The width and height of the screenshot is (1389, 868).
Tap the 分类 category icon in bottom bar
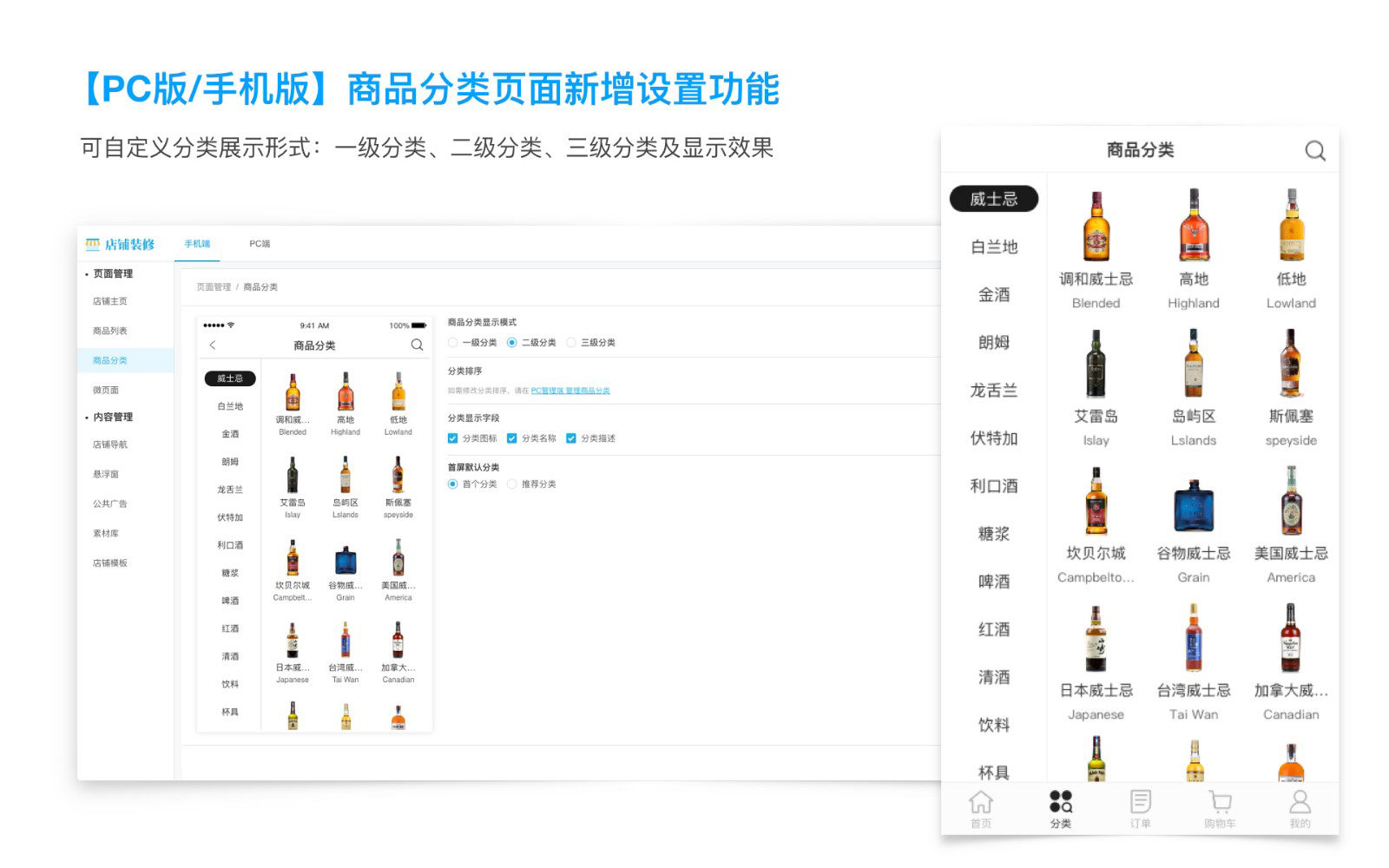point(1060,802)
